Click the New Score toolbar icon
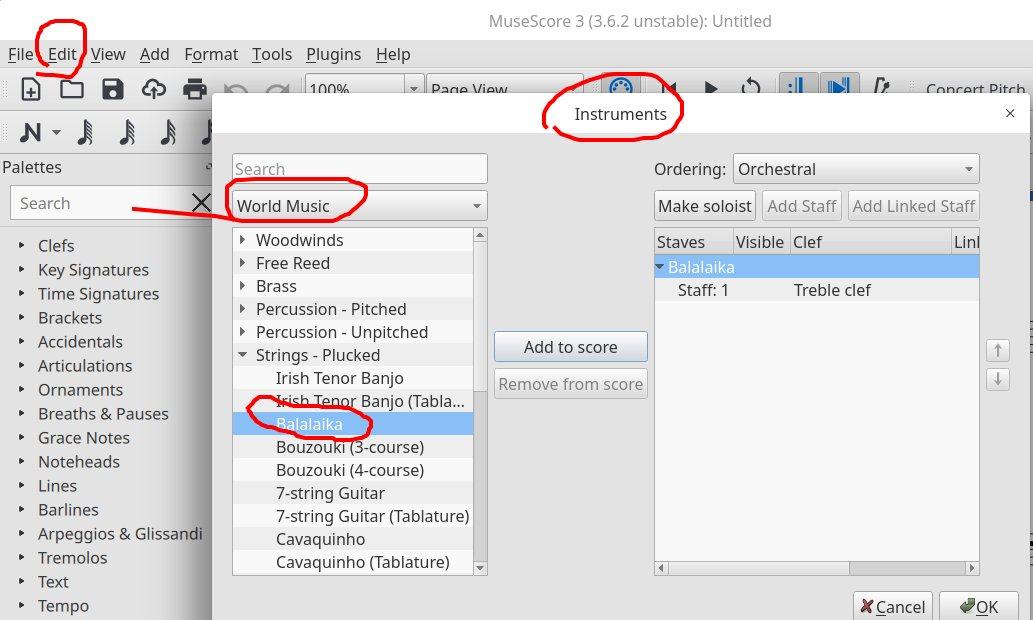 pyautogui.click(x=31, y=88)
